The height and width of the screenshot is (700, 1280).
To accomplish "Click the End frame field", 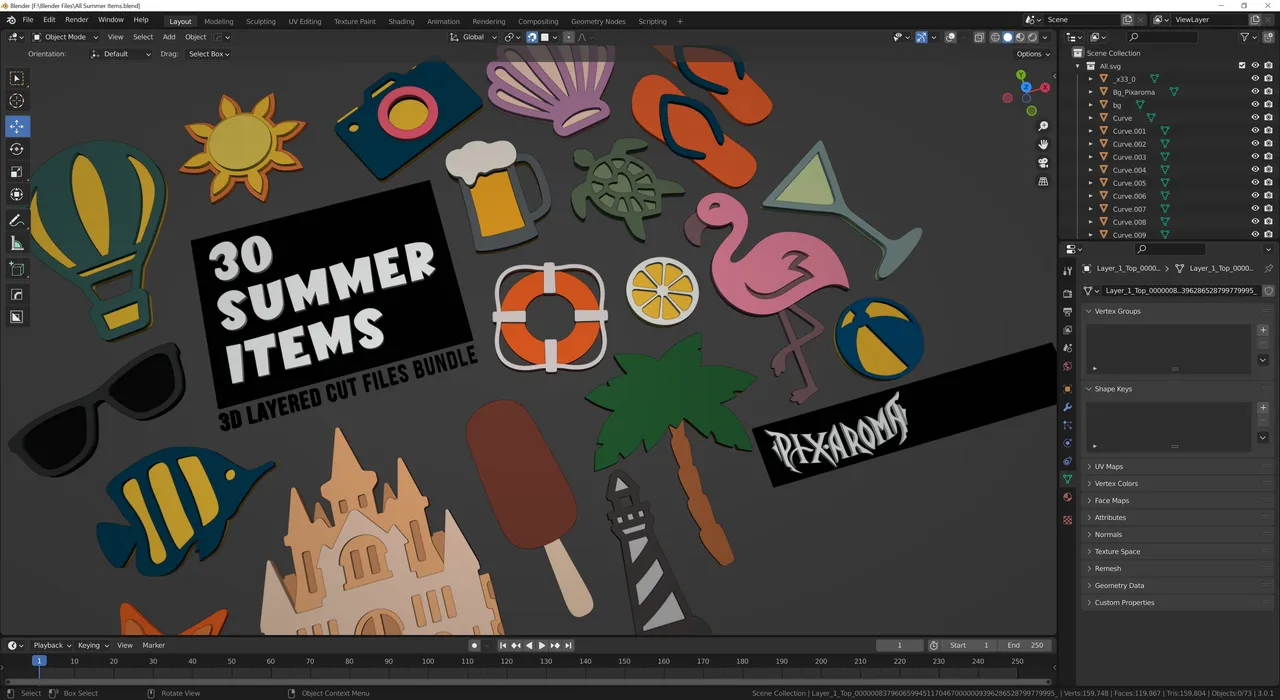I will tap(1025, 645).
